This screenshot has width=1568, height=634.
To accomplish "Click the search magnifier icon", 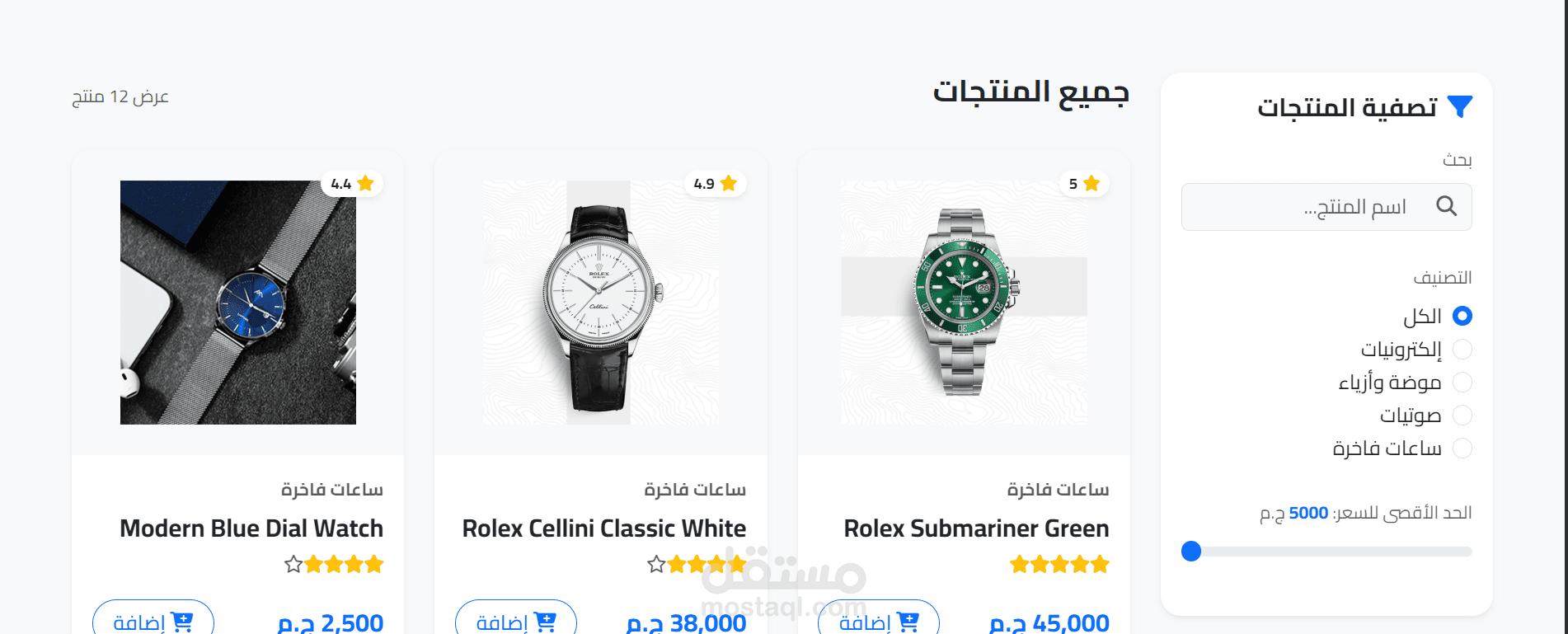I will coord(1447,206).
